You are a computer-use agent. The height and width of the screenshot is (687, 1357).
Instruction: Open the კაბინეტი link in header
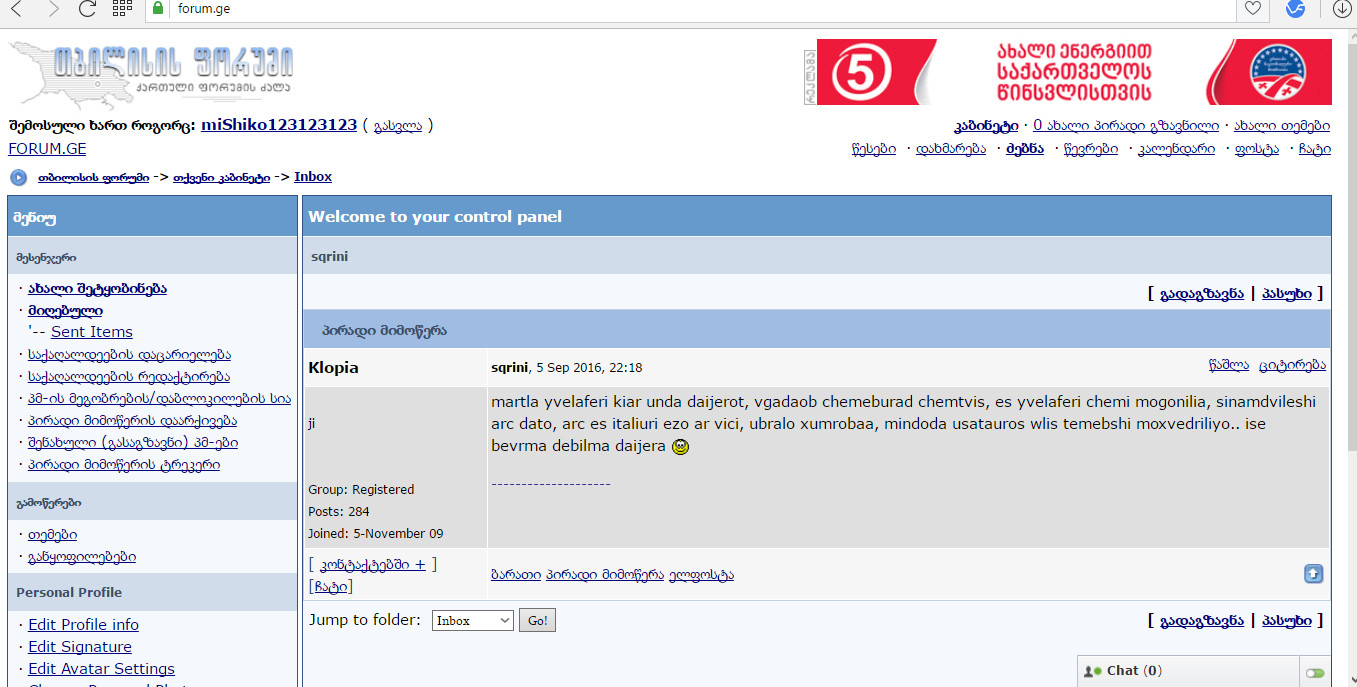pyautogui.click(x=986, y=126)
